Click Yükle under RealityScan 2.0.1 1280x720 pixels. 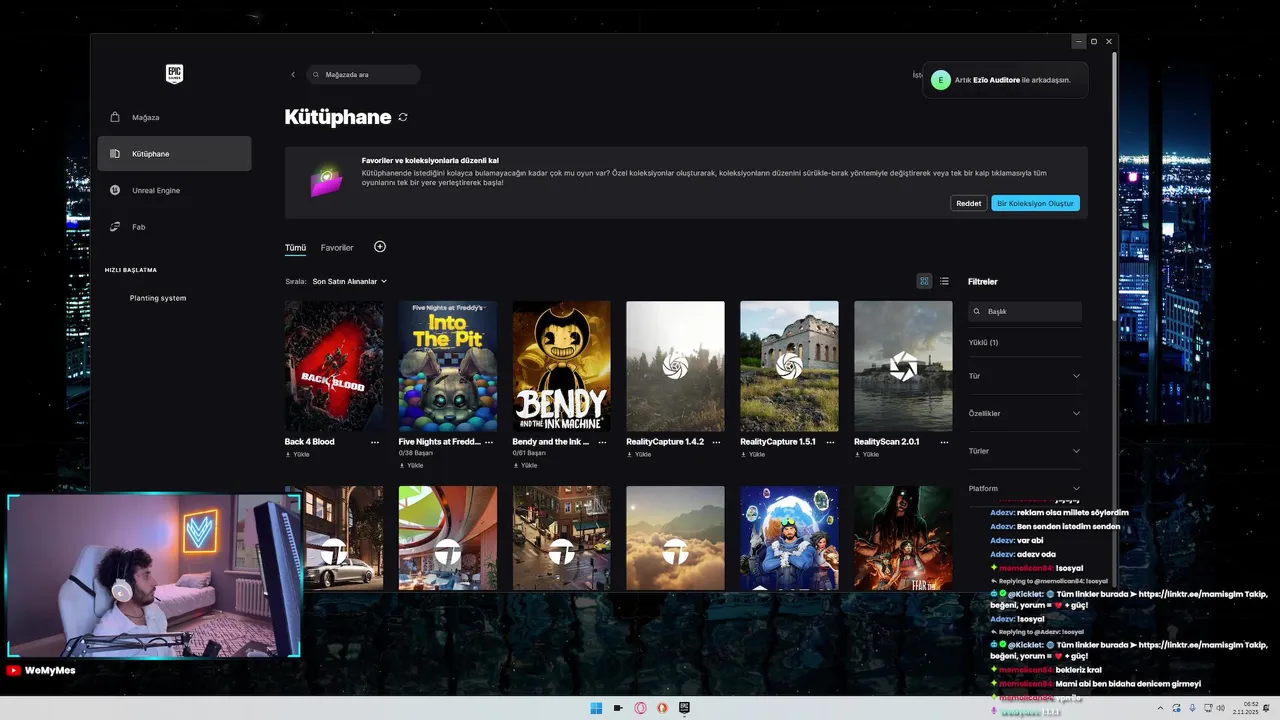click(x=867, y=455)
